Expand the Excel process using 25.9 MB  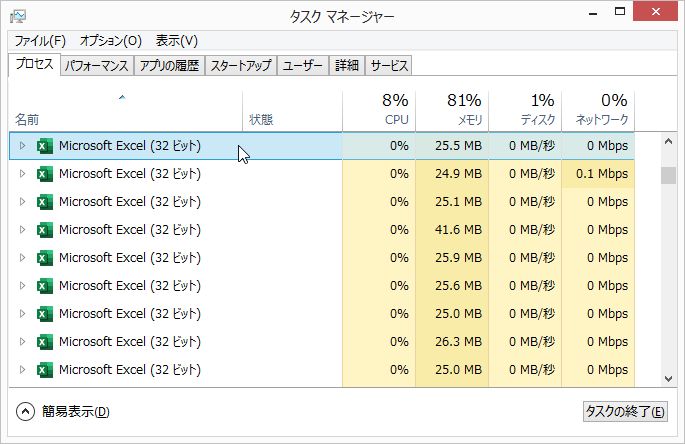point(22,257)
